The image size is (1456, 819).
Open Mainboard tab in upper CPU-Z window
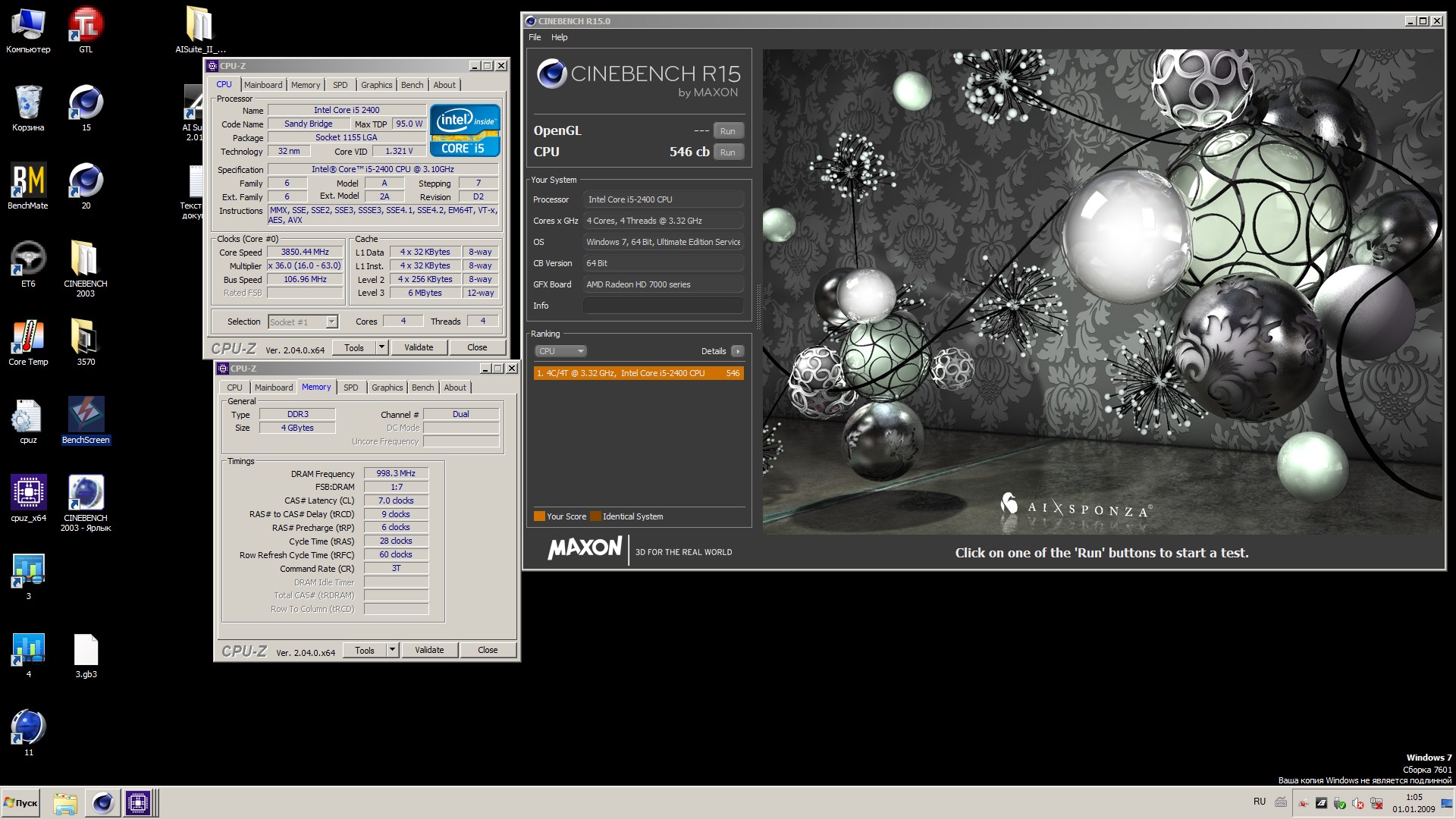(x=263, y=85)
